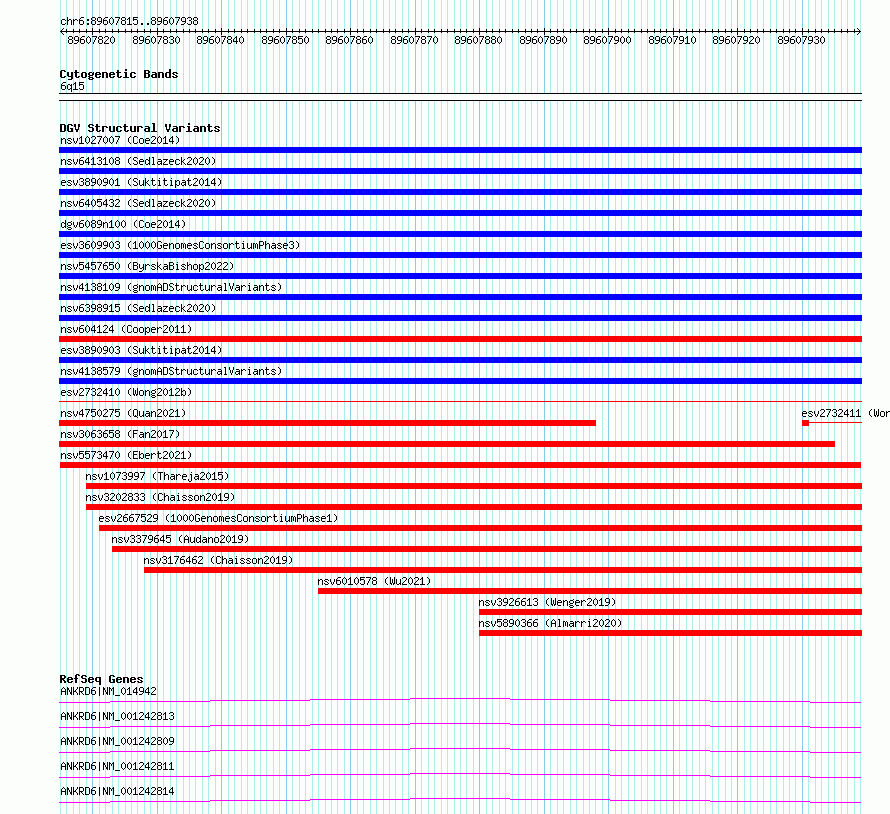Click the small red esv2732411 variant block
The height and width of the screenshot is (814, 890).
[x=805, y=423]
